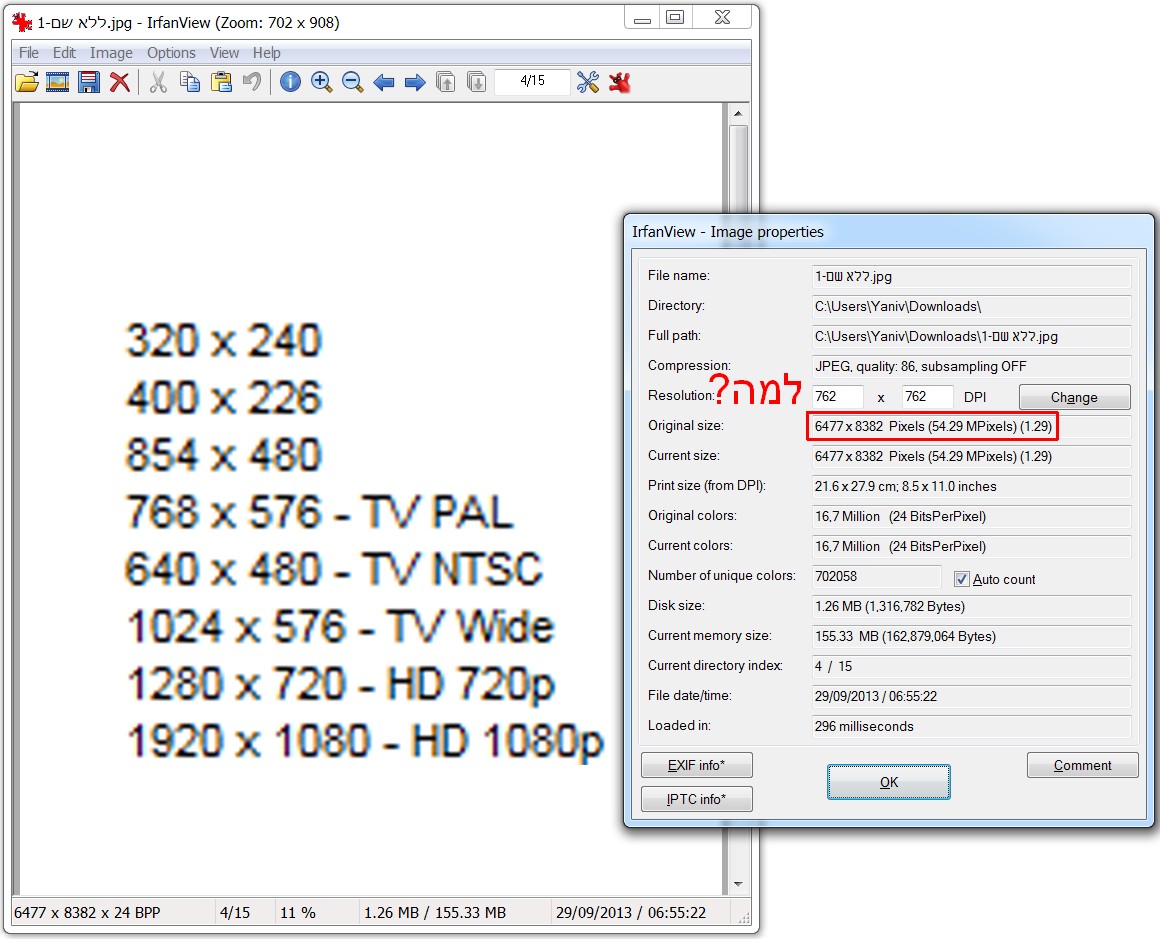This screenshot has height=939, width=1160.
Task: Open the Options menu
Action: tap(171, 53)
